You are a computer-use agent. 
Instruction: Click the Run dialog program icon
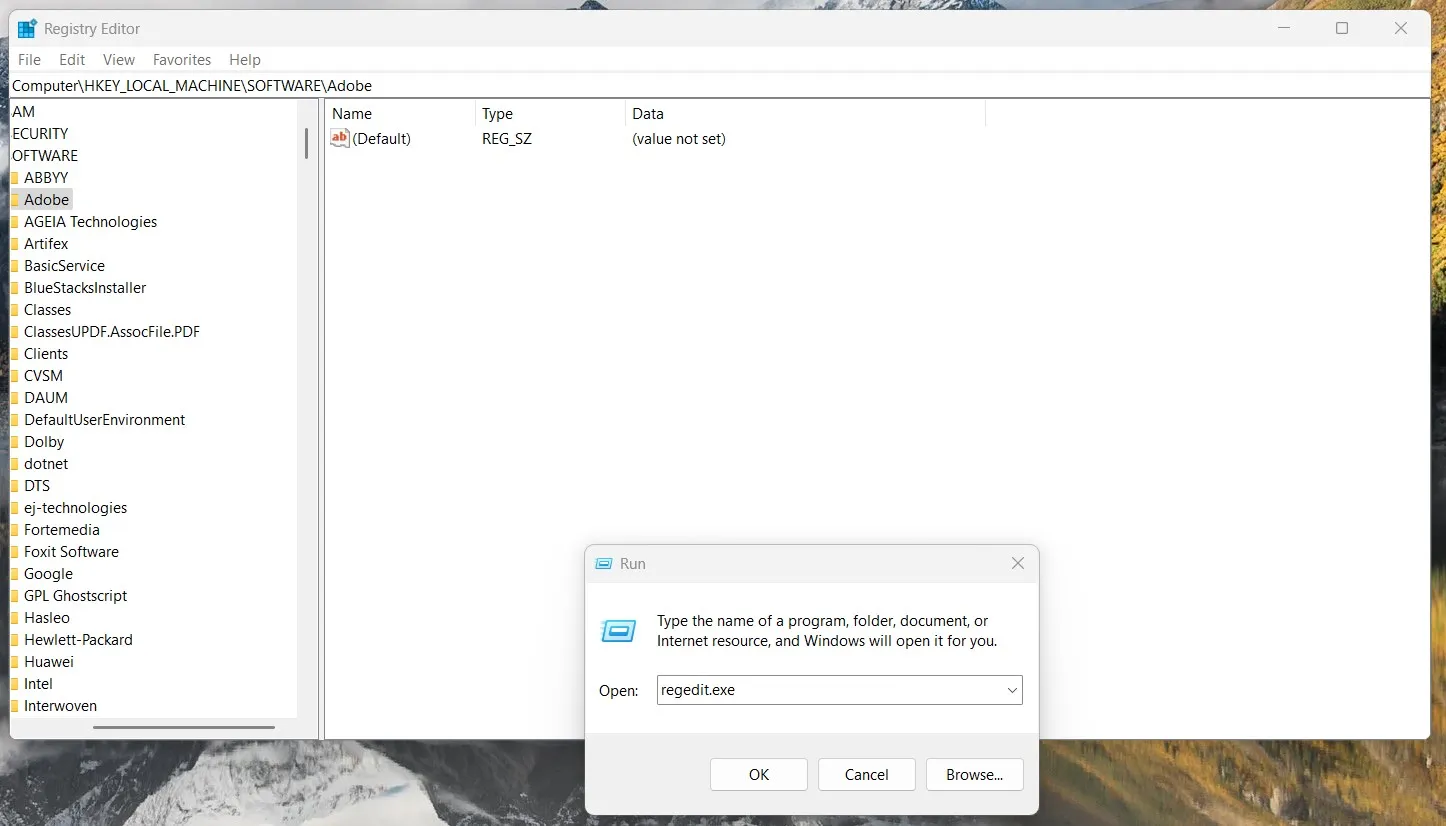618,631
